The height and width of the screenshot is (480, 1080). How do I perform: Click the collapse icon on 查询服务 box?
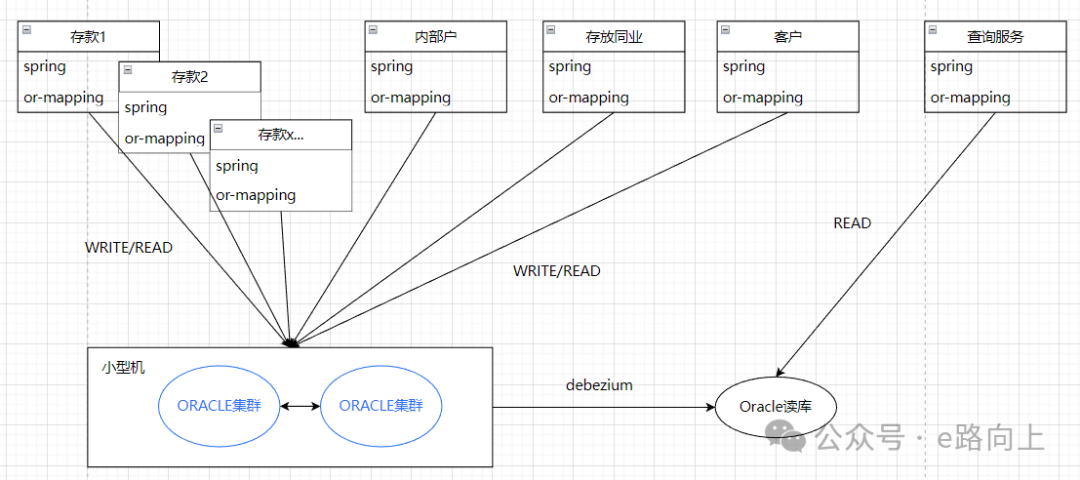pos(932,30)
